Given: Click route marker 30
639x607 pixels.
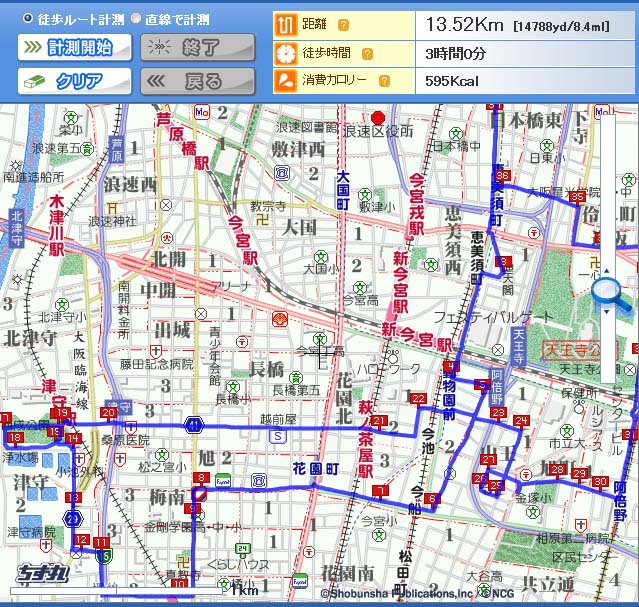Looking at the screenshot, I should pyautogui.click(x=600, y=482).
